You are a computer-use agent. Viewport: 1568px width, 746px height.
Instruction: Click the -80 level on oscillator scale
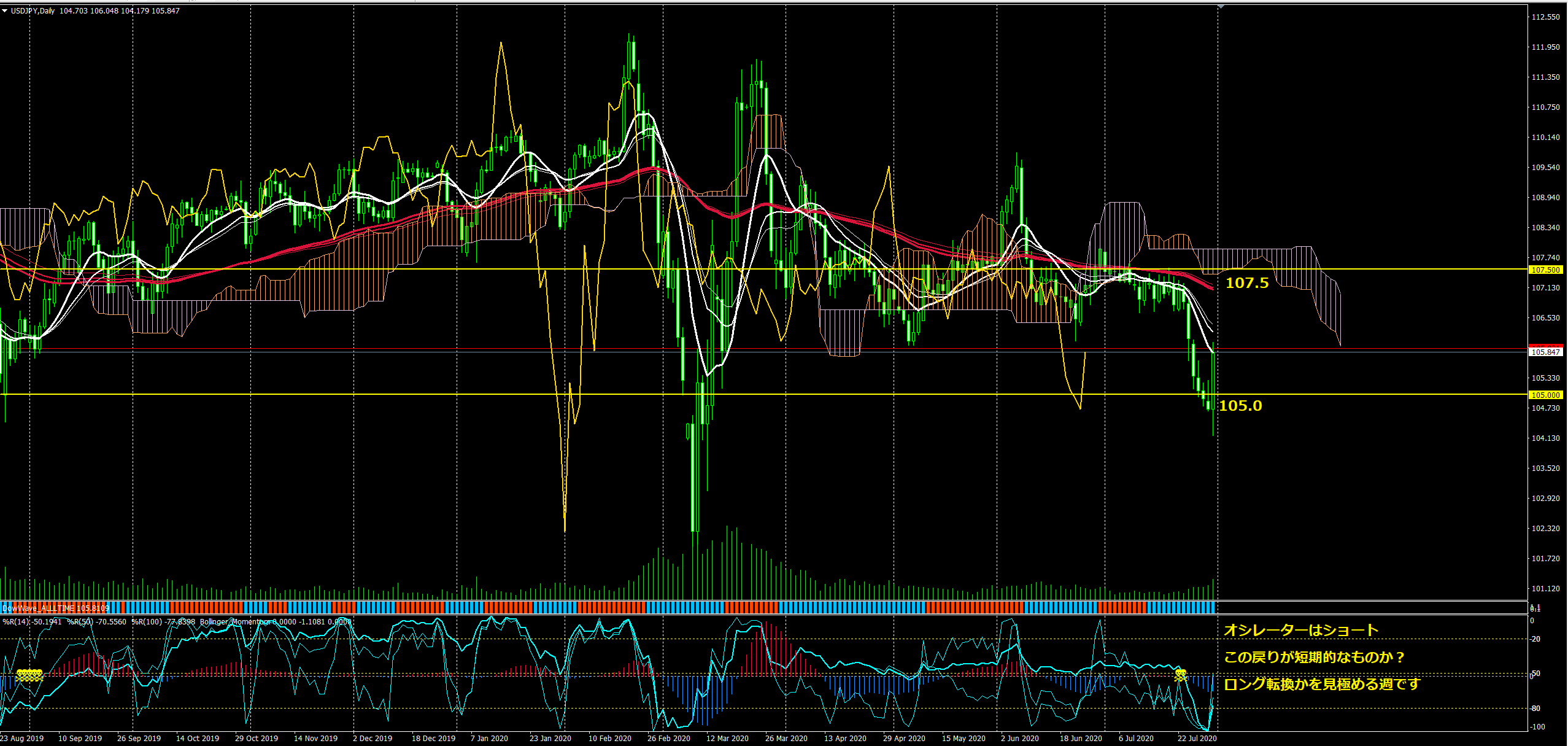pos(1535,708)
